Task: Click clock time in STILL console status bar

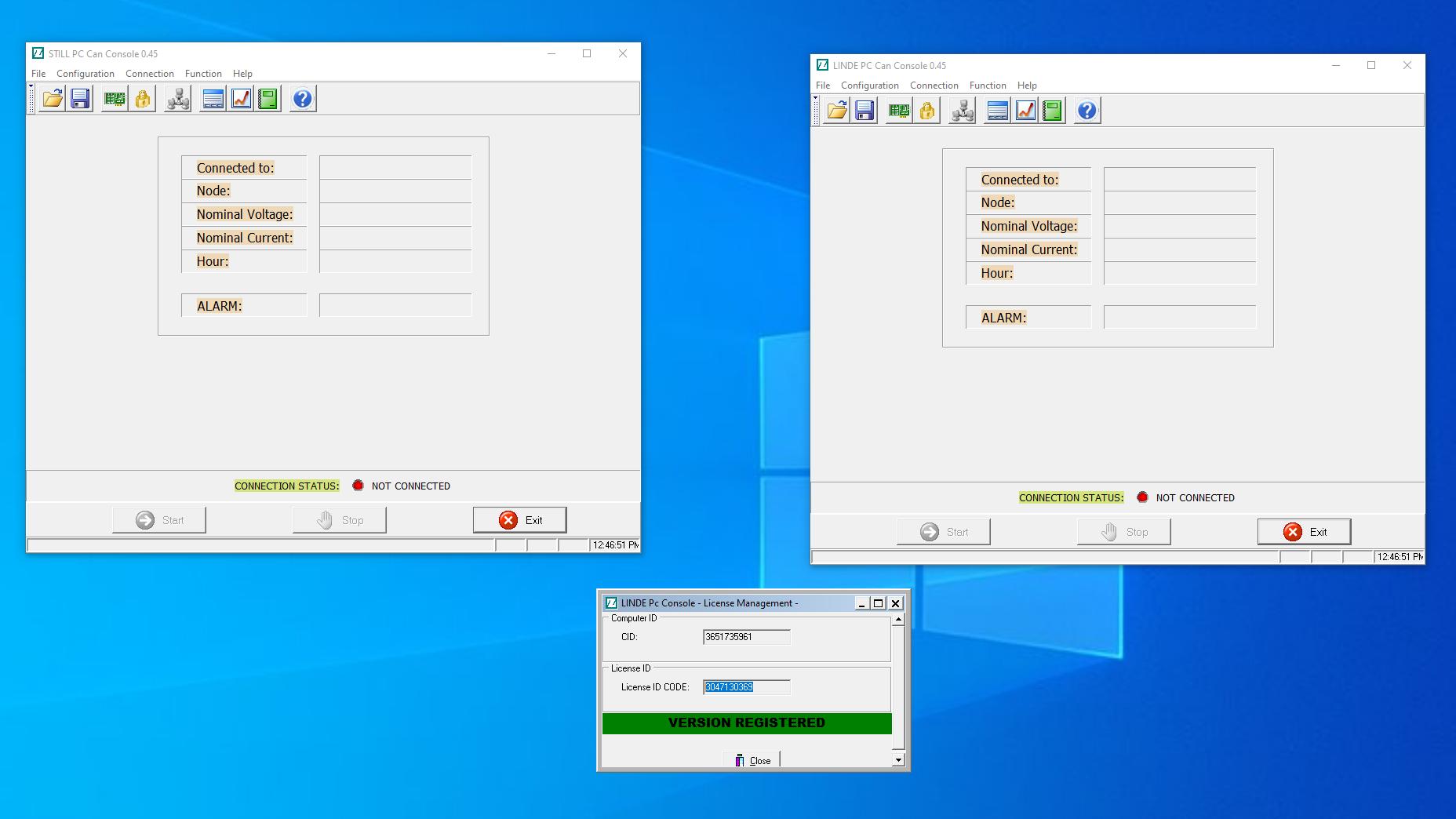Action: click(615, 545)
